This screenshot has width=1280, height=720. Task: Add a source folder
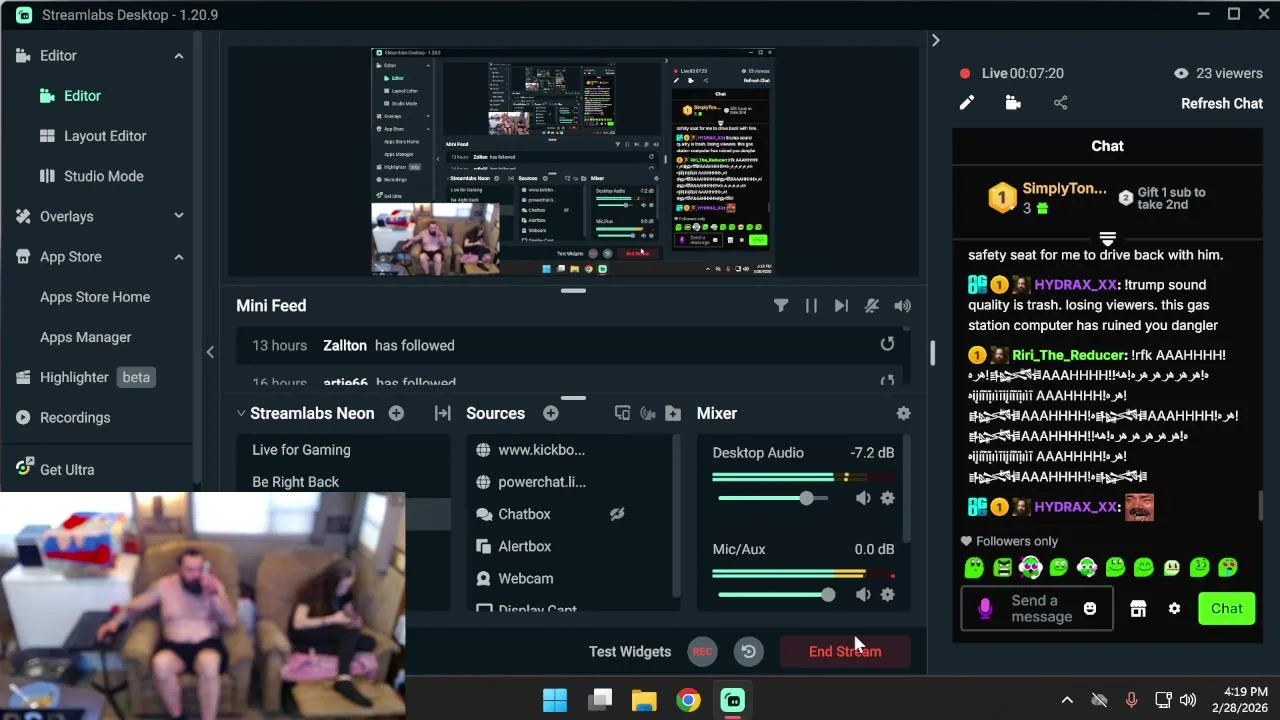coord(673,413)
